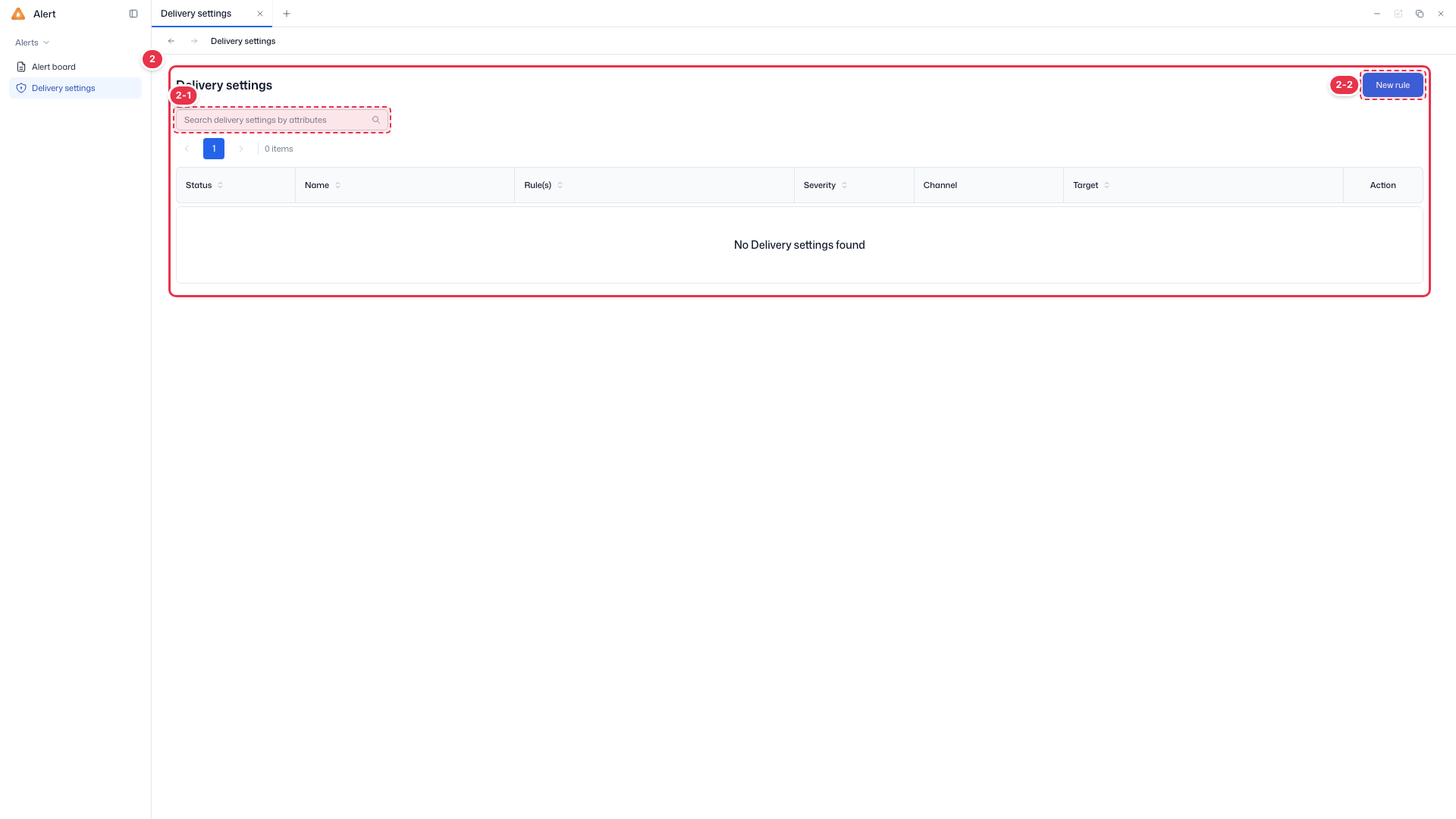Click the 0 items count label

(x=278, y=149)
